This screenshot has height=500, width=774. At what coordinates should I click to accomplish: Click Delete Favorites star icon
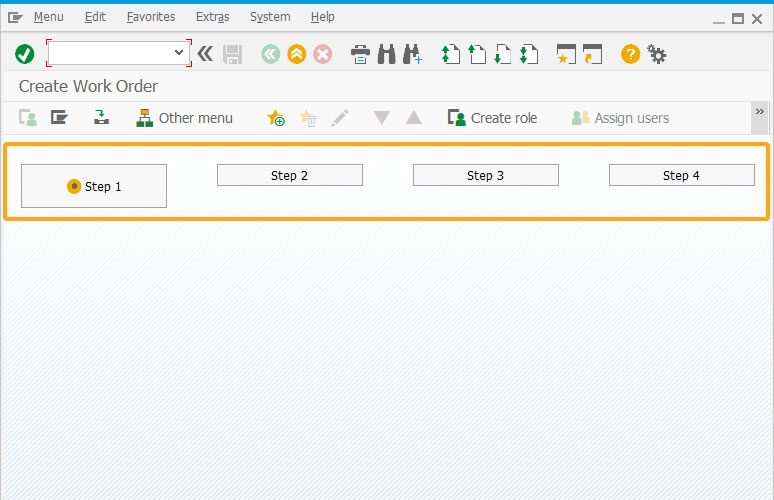point(308,118)
